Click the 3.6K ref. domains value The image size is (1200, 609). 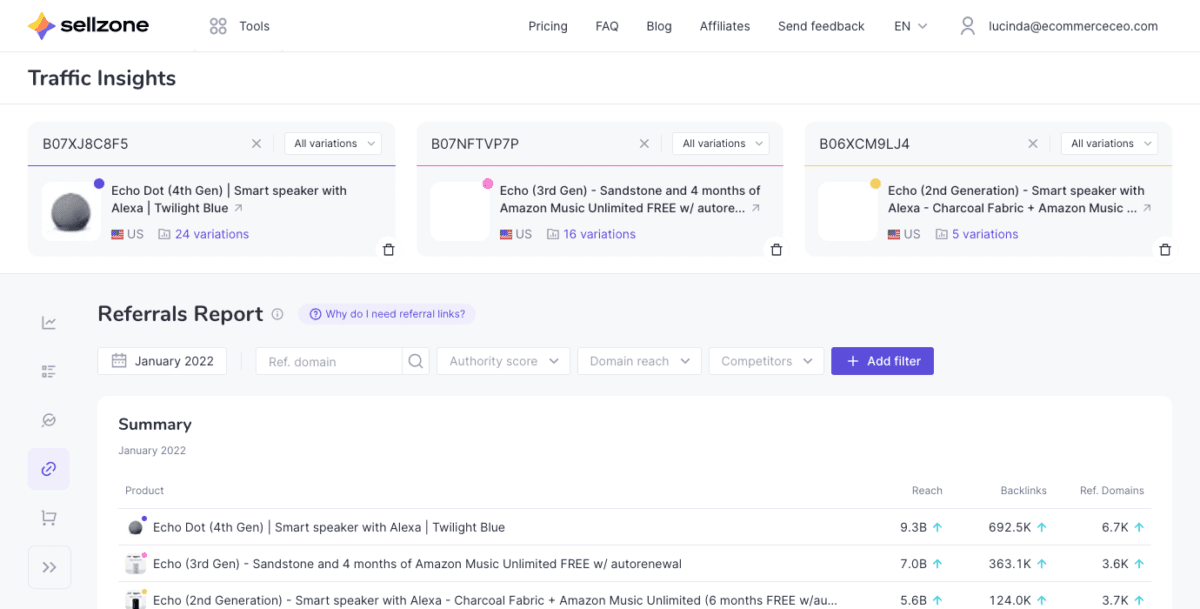click(x=1115, y=564)
